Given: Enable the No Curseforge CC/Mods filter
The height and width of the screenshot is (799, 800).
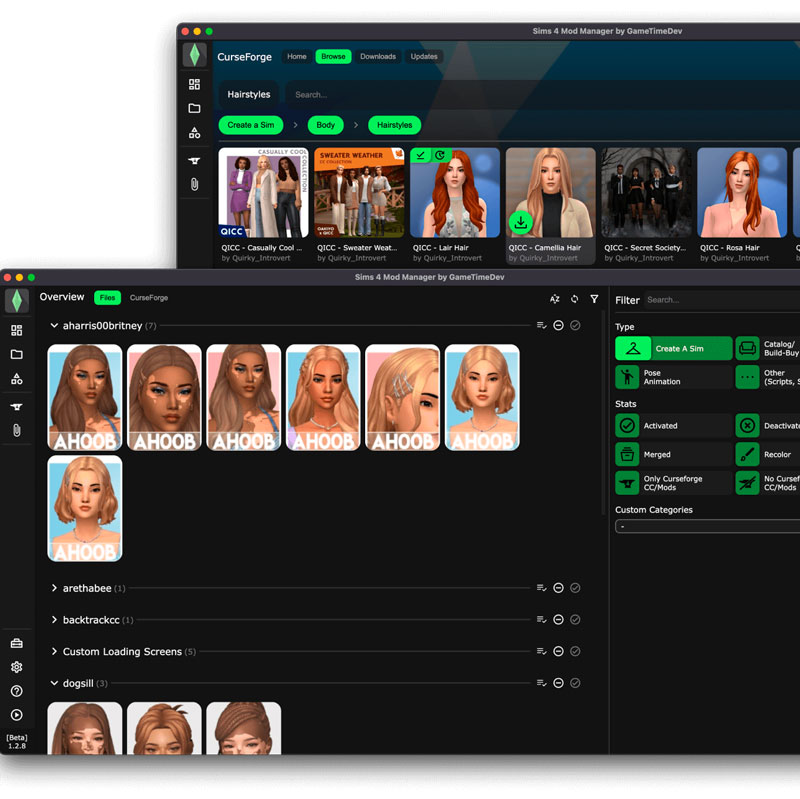Looking at the screenshot, I should coord(767,483).
